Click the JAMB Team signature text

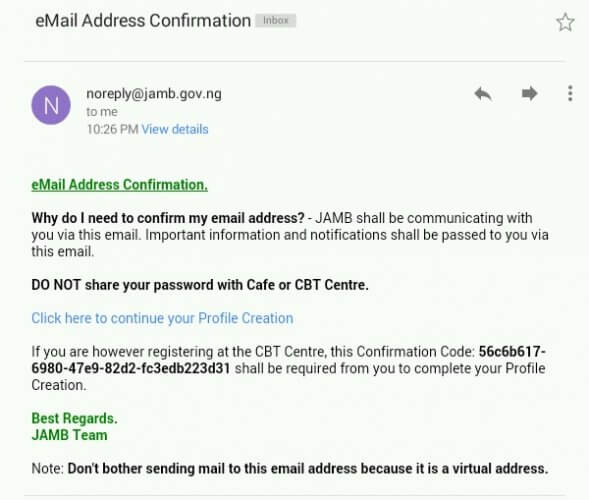pyautogui.click(x=69, y=435)
